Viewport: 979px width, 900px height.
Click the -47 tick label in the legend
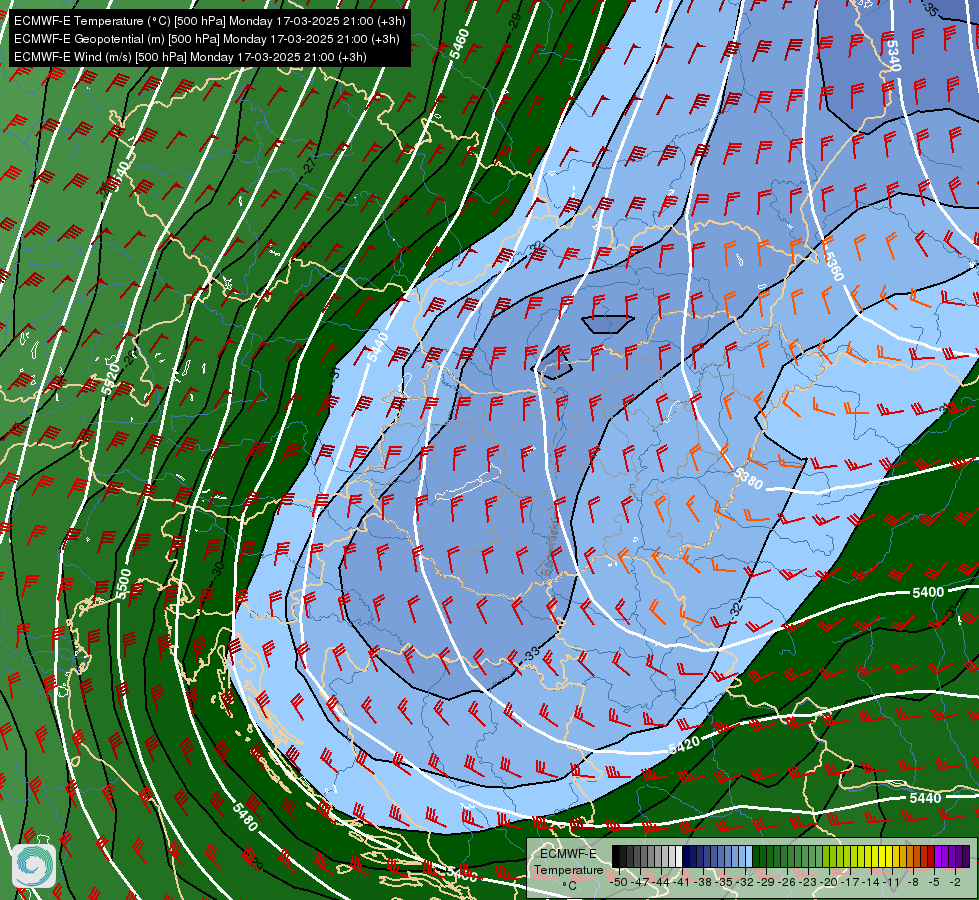coord(640,883)
